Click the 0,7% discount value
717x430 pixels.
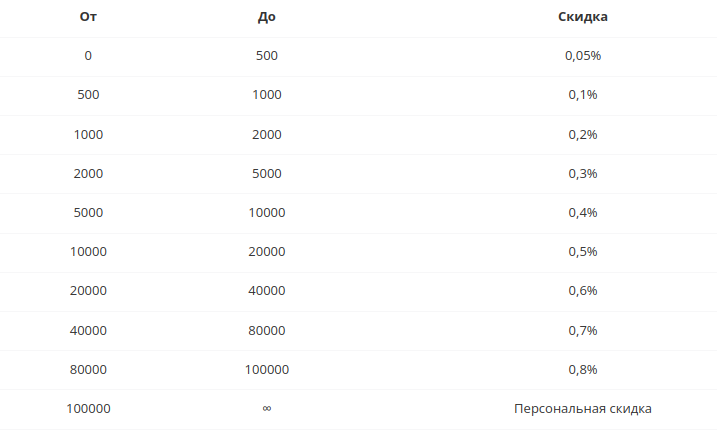click(583, 330)
